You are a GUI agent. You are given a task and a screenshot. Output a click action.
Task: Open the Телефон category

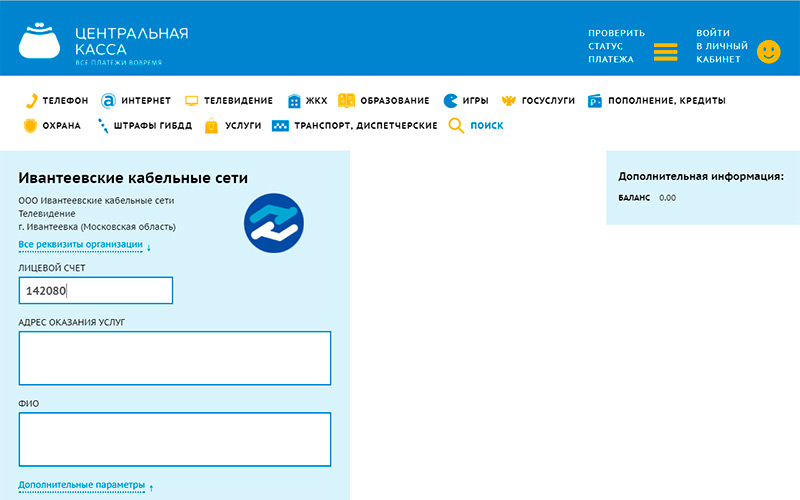coord(65,101)
